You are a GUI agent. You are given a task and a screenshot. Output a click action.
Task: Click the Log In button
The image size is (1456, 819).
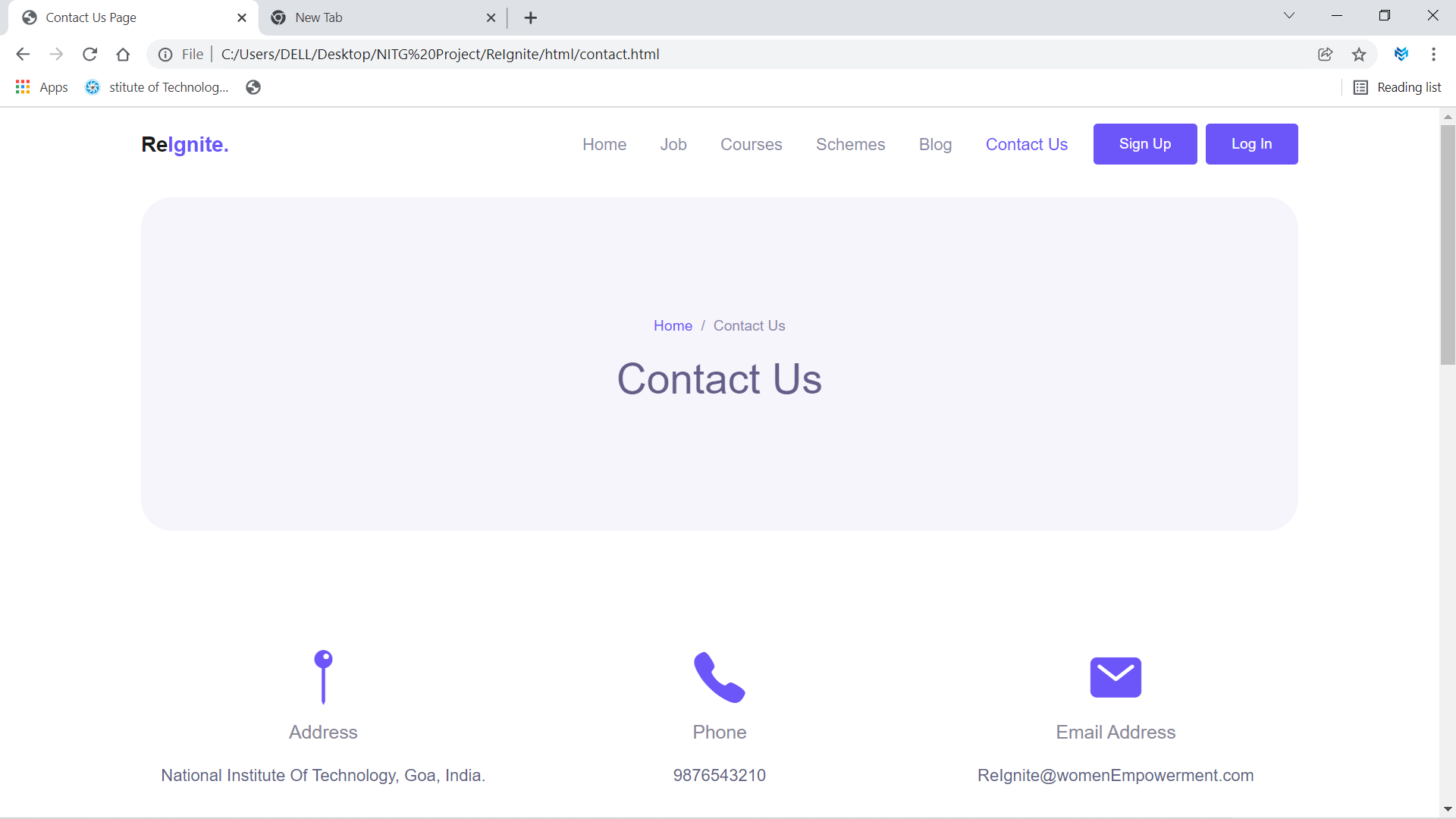click(x=1251, y=144)
